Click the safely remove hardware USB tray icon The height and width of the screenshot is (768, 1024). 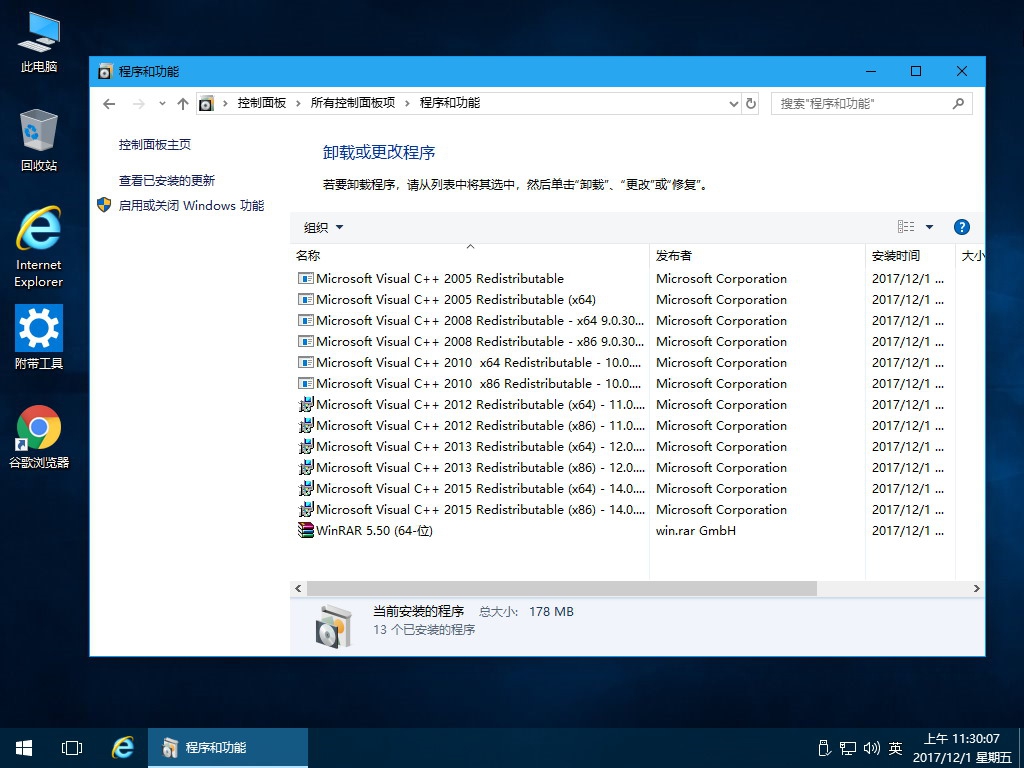(824, 748)
